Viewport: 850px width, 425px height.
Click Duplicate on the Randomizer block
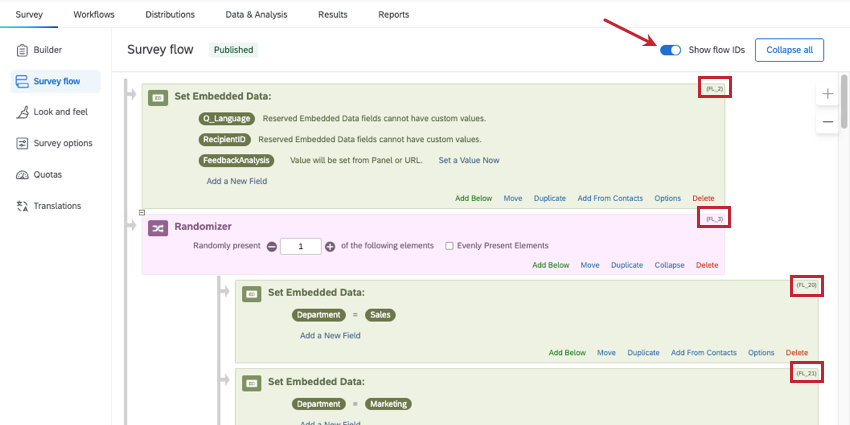pos(627,265)
